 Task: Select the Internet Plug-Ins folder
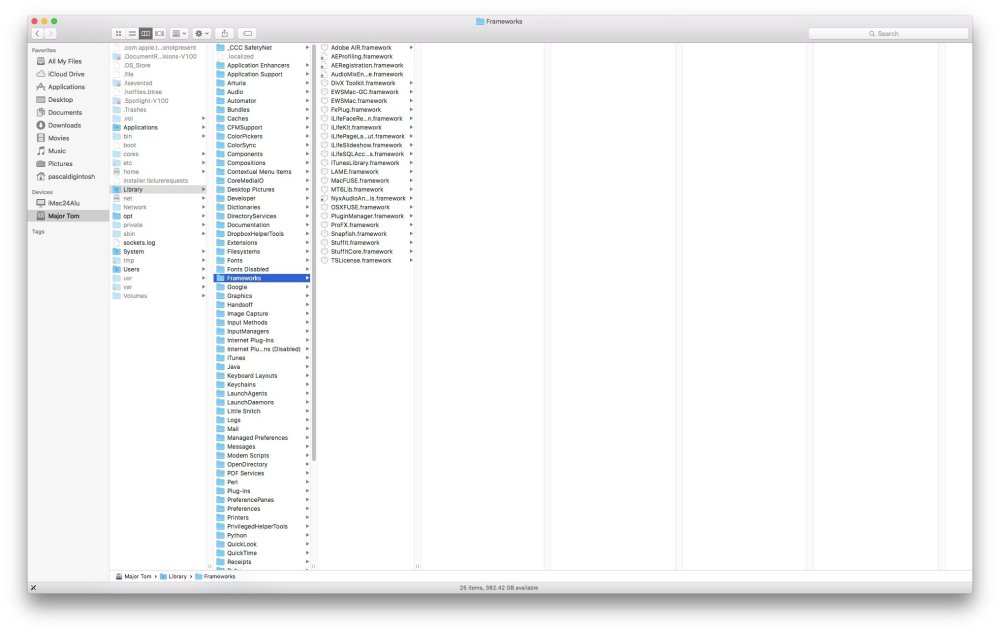[x=262, y=340]
